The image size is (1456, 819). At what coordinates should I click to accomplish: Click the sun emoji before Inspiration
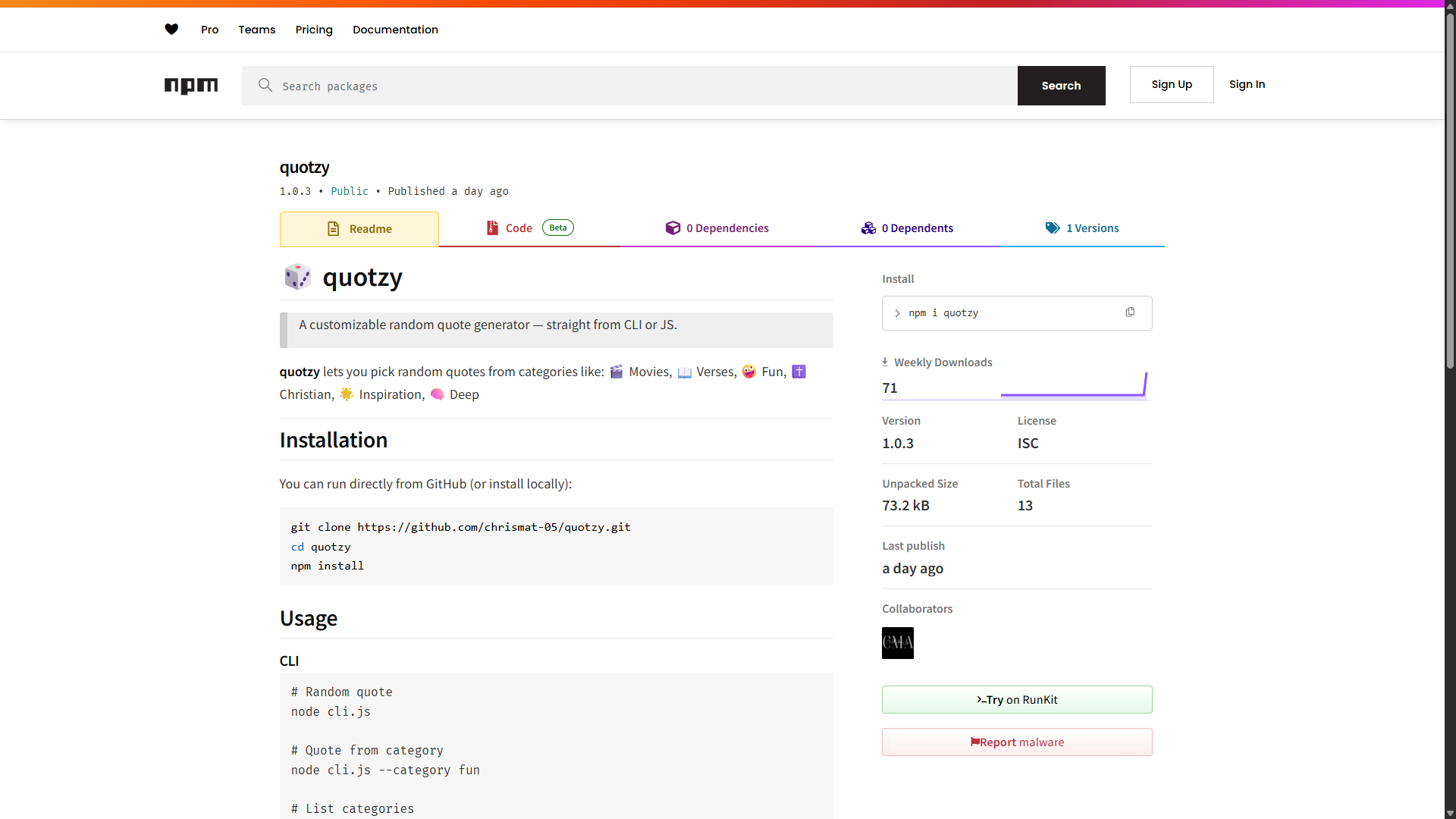point(347,394)
